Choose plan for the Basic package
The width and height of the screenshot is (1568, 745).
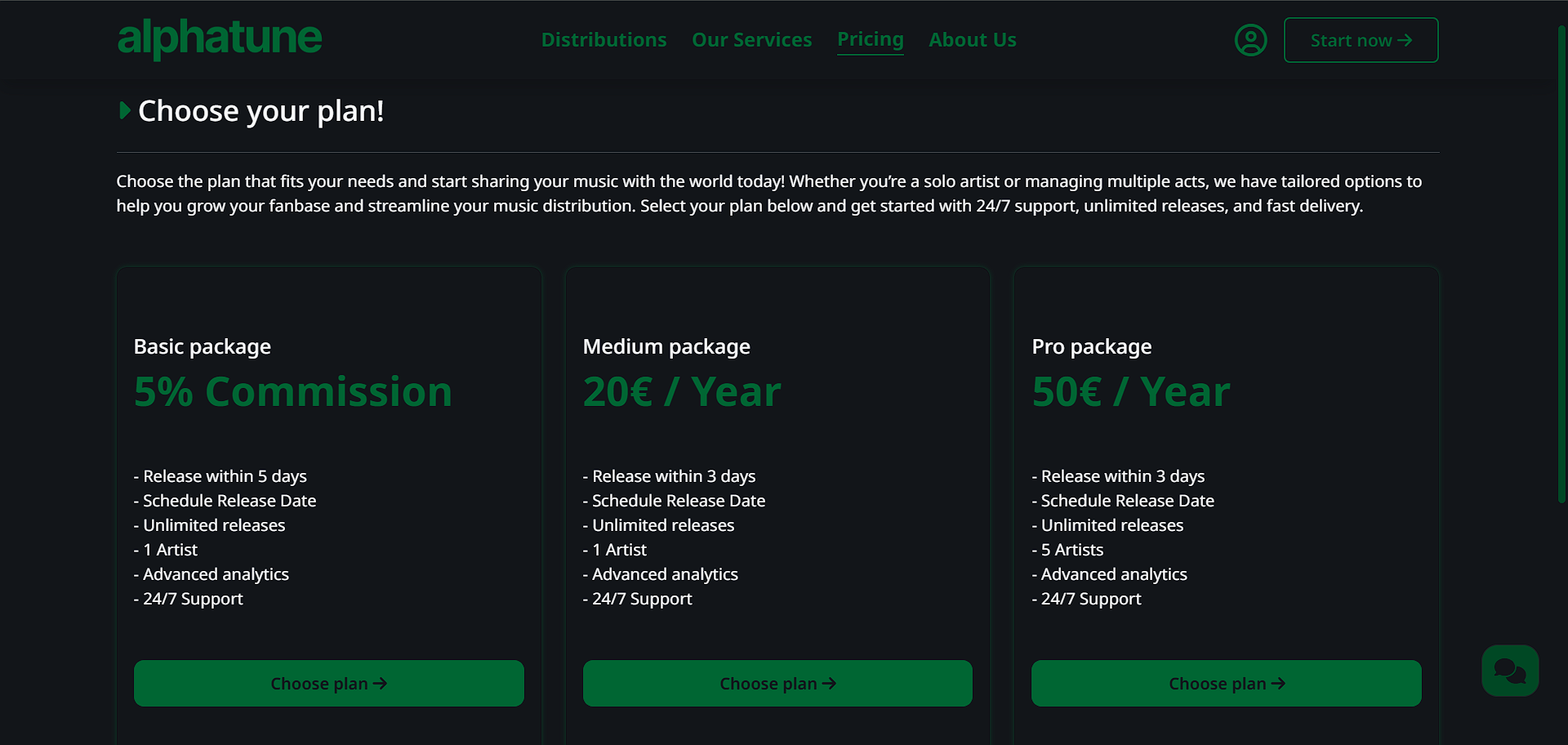[x=328, y=684]
